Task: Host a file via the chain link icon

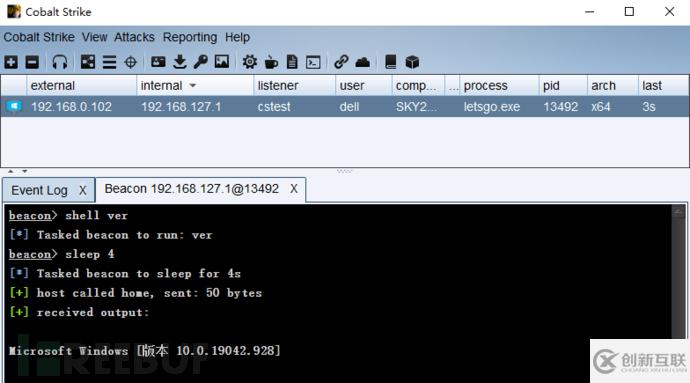Action: coord(341,62)
